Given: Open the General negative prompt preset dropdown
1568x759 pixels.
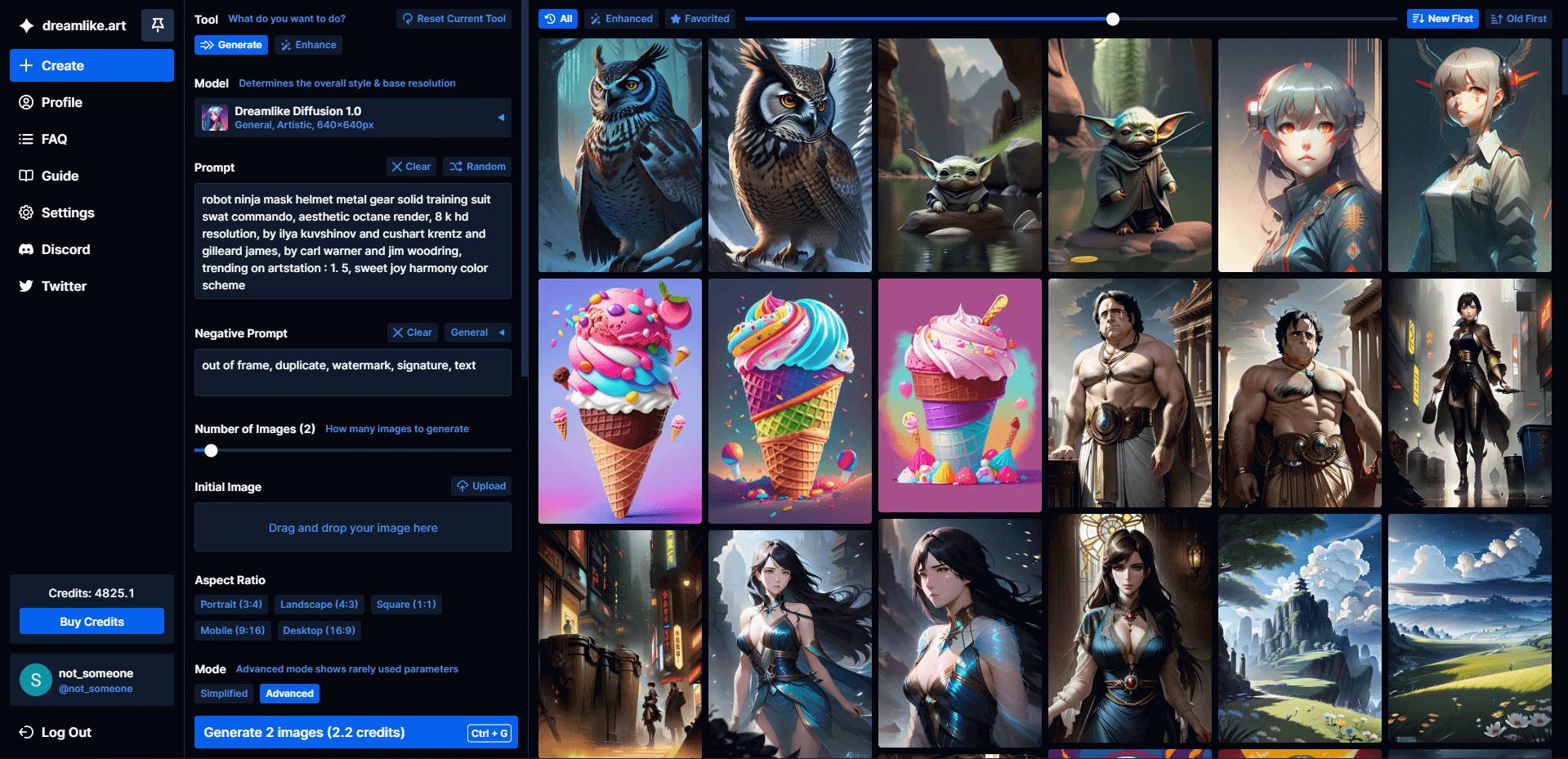Looking at the screenshot, I should coord(477,333).
